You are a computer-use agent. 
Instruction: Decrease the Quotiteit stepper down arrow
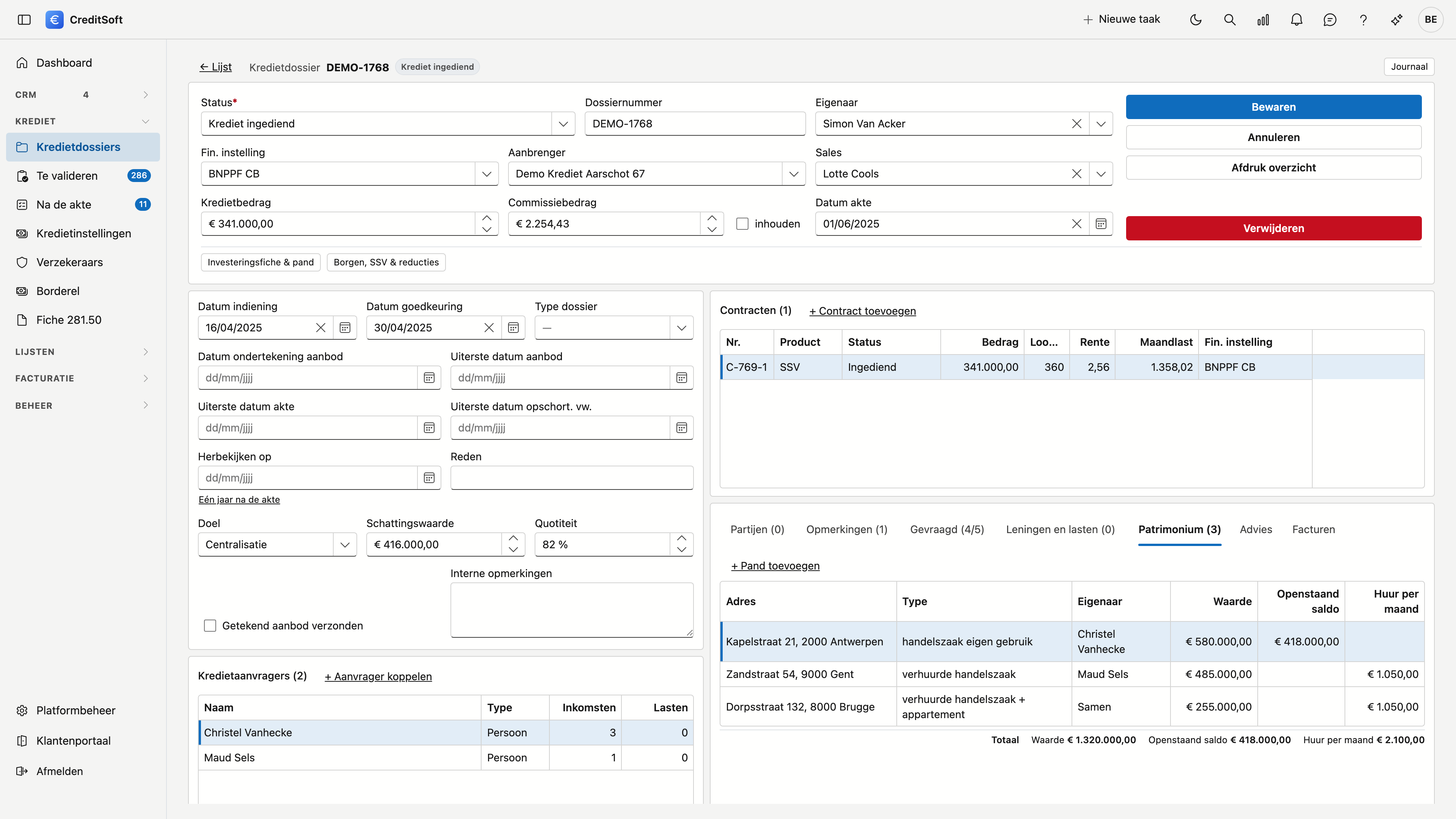pyautogui.click(x=682, y=549)
